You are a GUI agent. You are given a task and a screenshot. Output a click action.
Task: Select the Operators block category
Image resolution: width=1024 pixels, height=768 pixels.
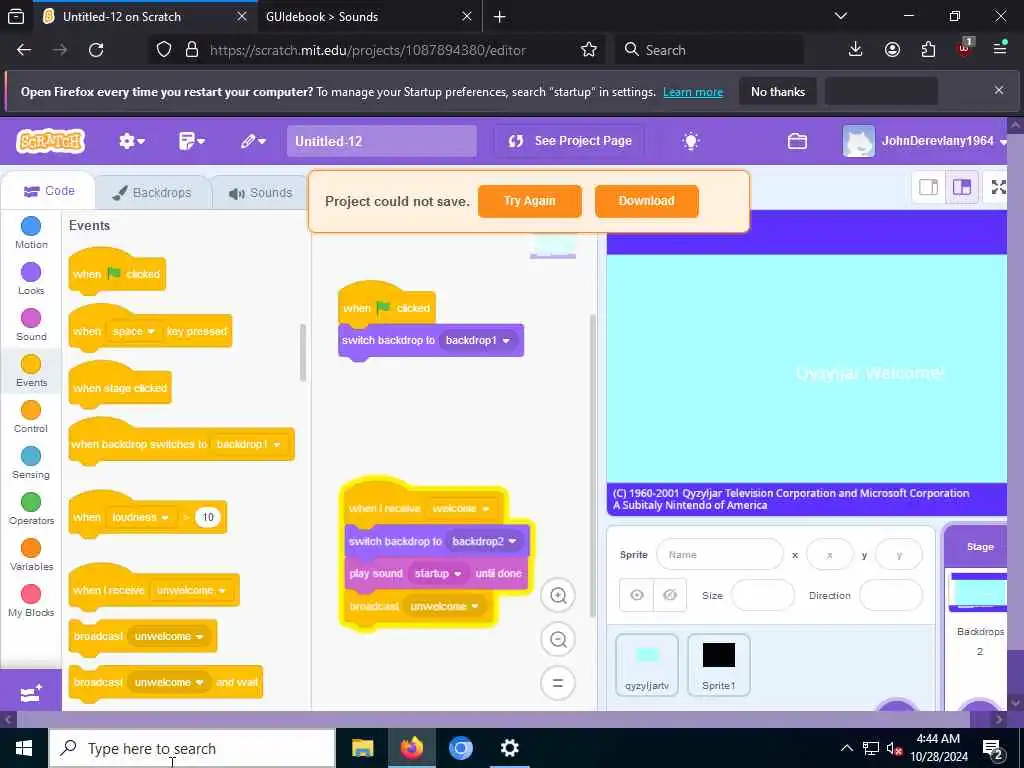click(x=31, y=509)
